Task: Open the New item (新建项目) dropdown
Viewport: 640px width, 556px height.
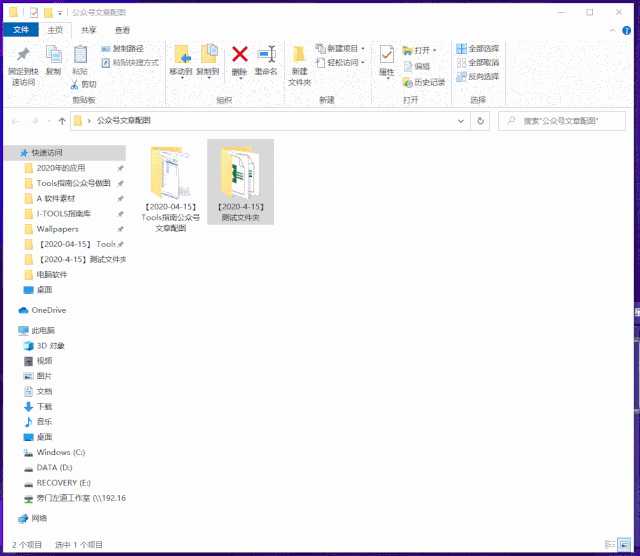Action: point(340,49)
